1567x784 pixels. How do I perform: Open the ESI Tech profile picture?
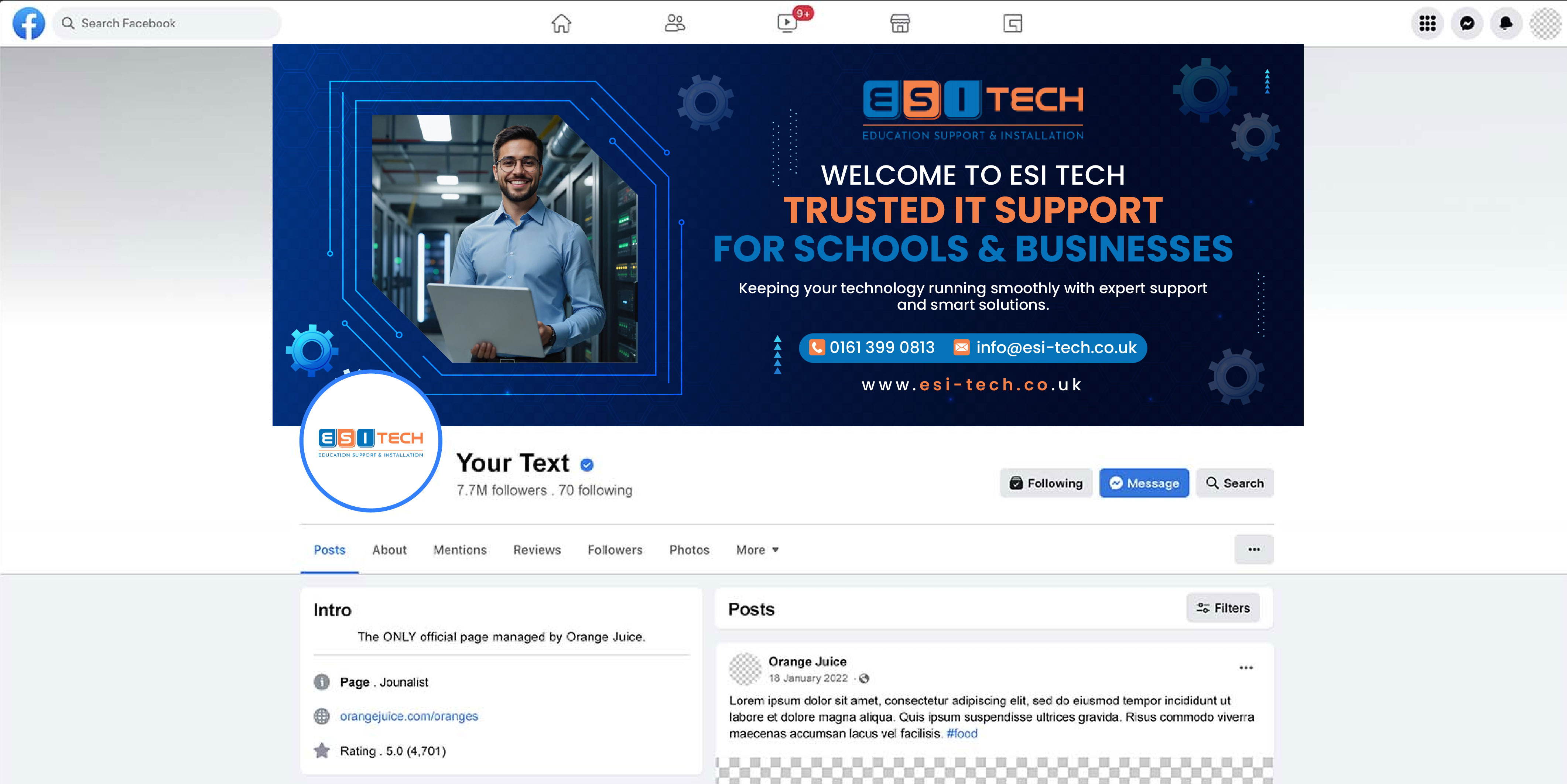tap(370, 441)
